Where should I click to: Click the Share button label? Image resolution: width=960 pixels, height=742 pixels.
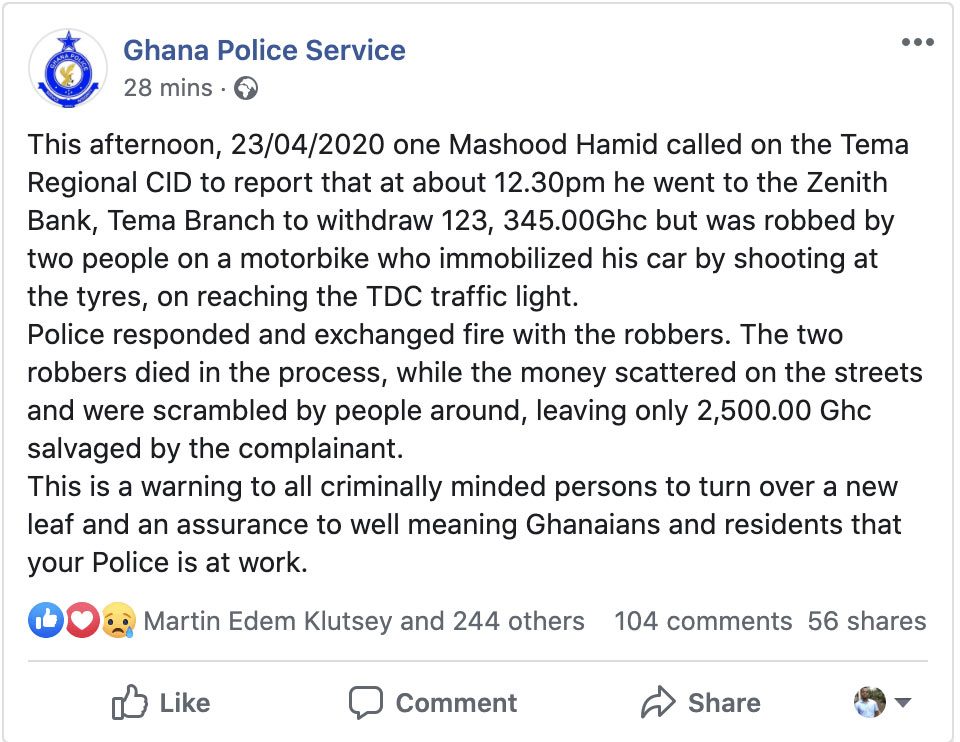[x=724, y=703]
